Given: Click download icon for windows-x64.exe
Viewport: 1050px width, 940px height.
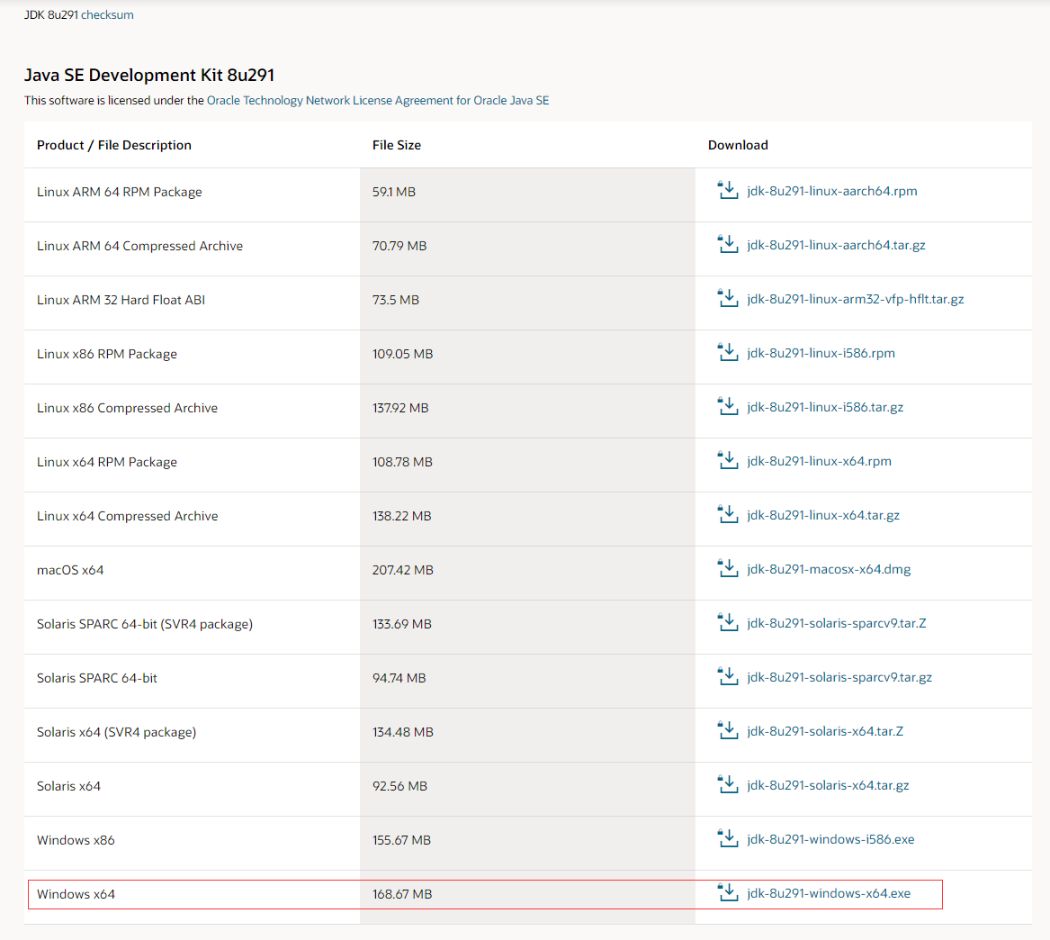Looking at the screenshot, I should pyautogui.click(x=727, y=892).
